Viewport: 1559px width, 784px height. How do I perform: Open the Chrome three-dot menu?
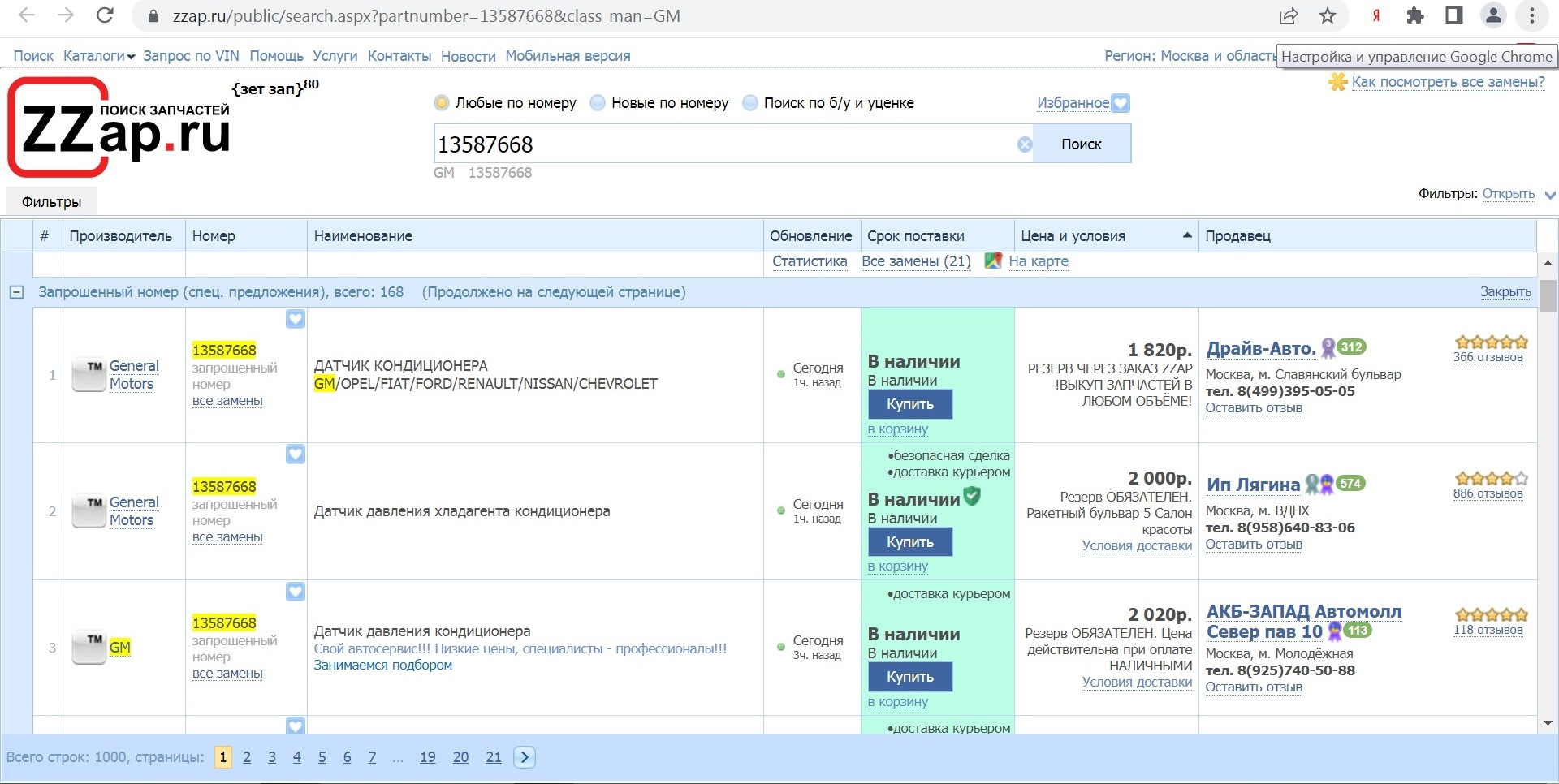[x=1532, y=15]
